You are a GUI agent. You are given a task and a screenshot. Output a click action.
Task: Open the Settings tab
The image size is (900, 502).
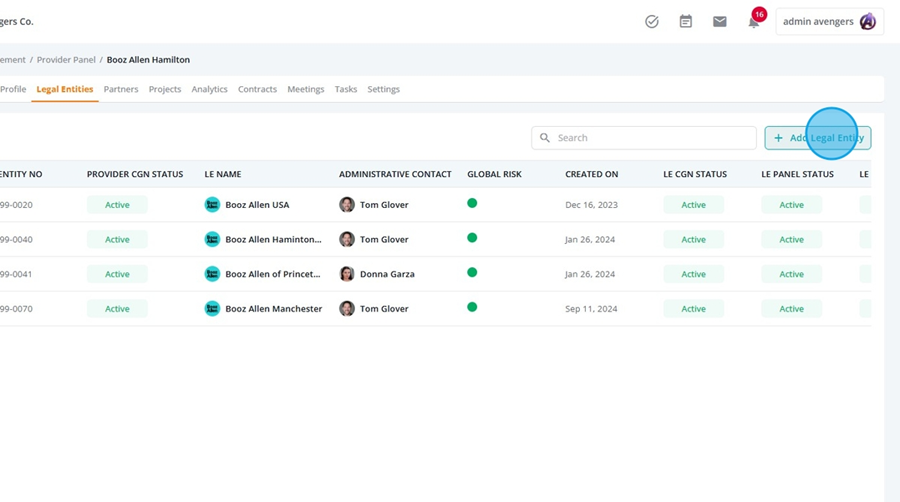click(383, 89)
